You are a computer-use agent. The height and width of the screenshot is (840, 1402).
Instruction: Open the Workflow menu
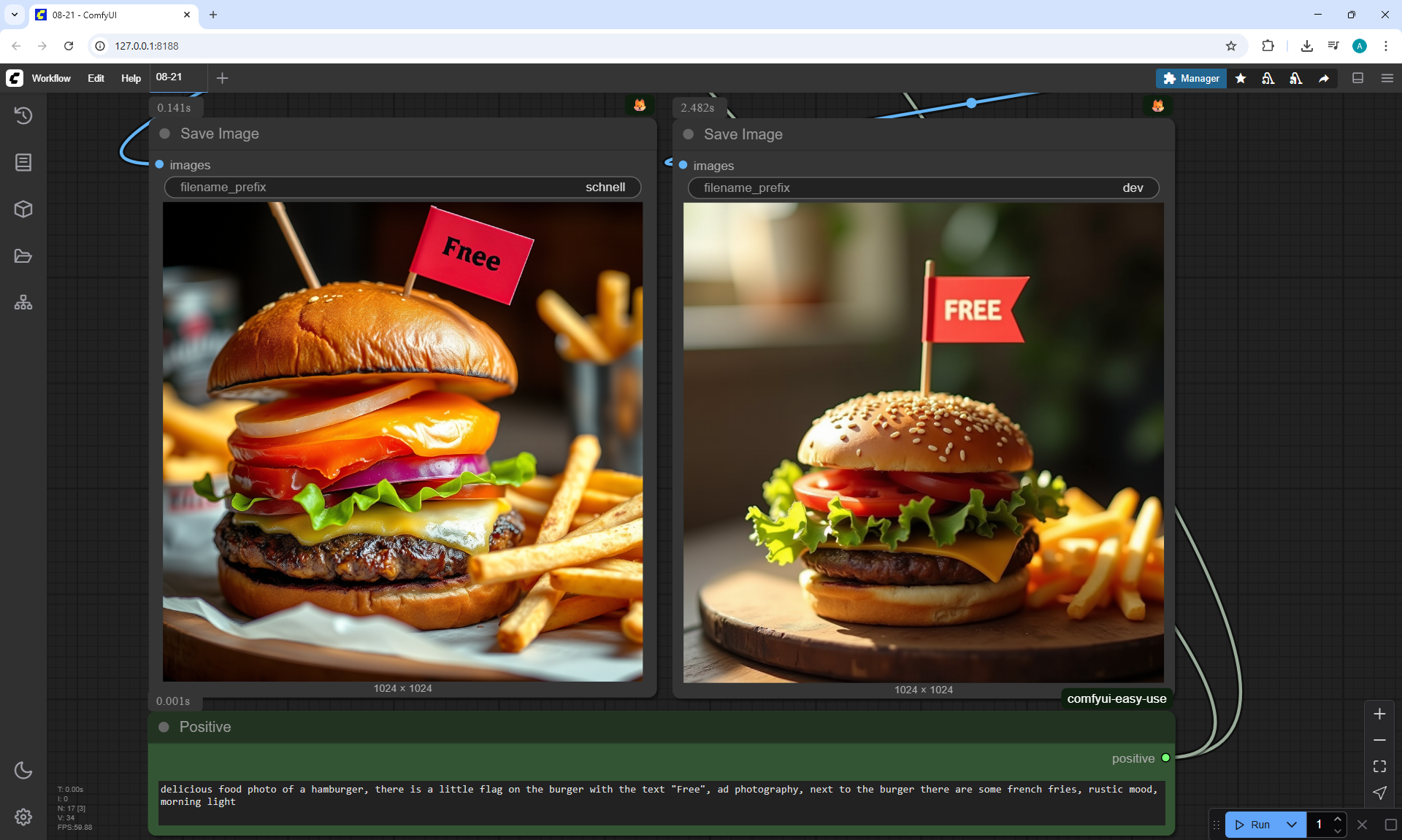51,78
